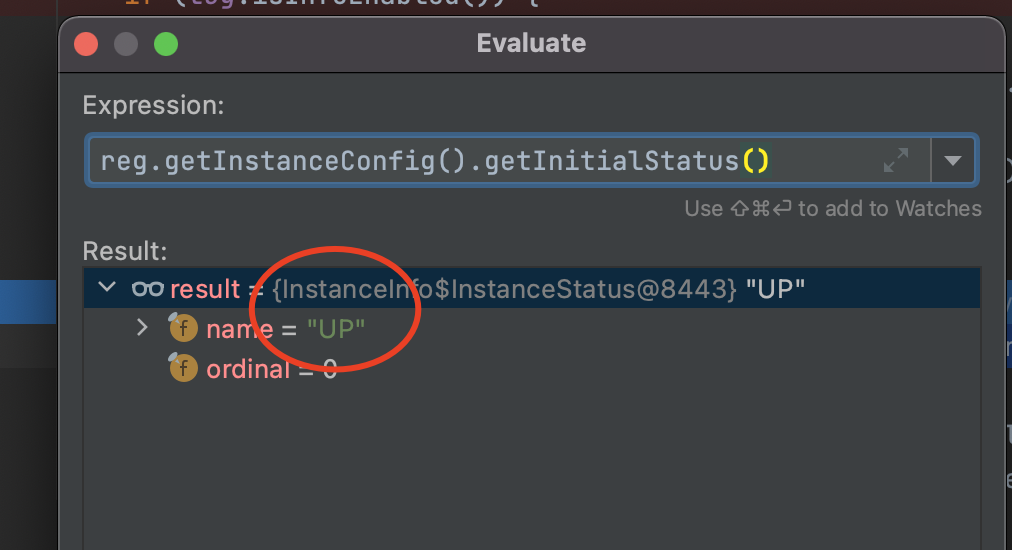This screenshot has height=550, width=1012.
Task: Select the result row in Result tree
Action: click(600, 289)
